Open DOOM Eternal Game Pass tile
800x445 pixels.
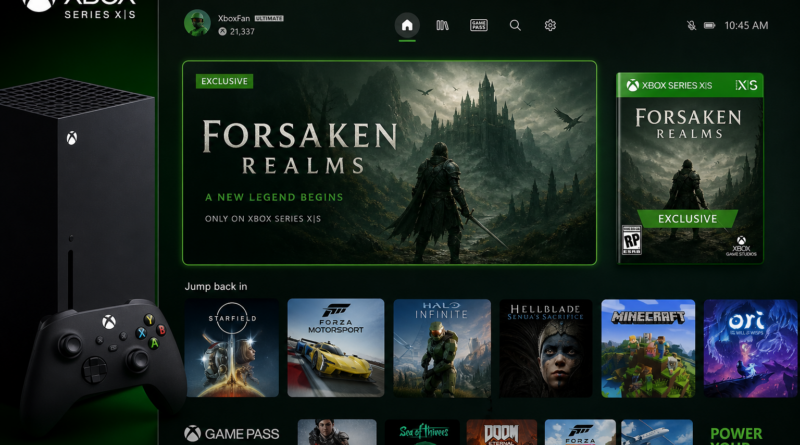click(x=502, y=432)
